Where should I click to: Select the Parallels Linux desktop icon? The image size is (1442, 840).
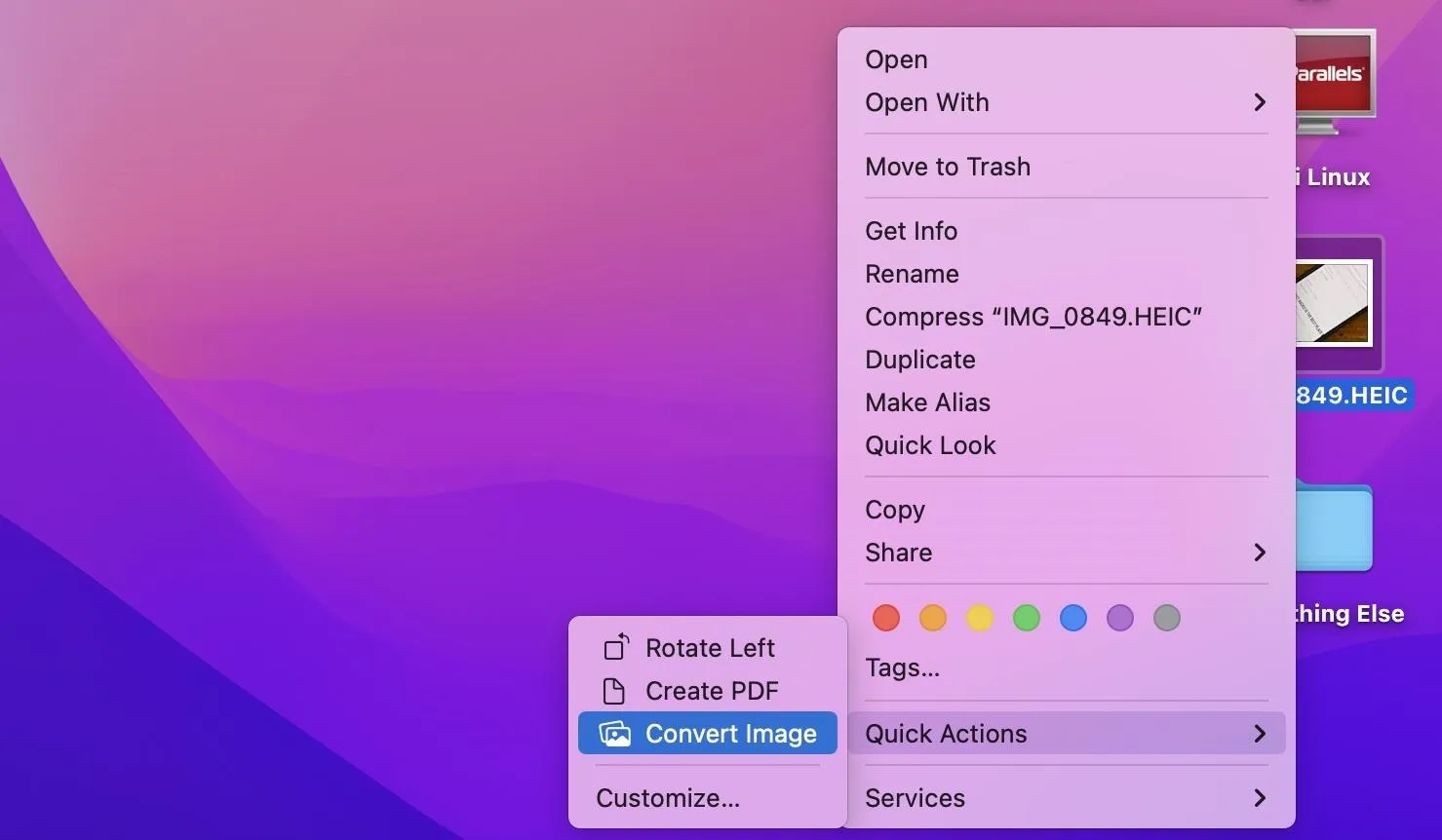(x=1335, y=84)
